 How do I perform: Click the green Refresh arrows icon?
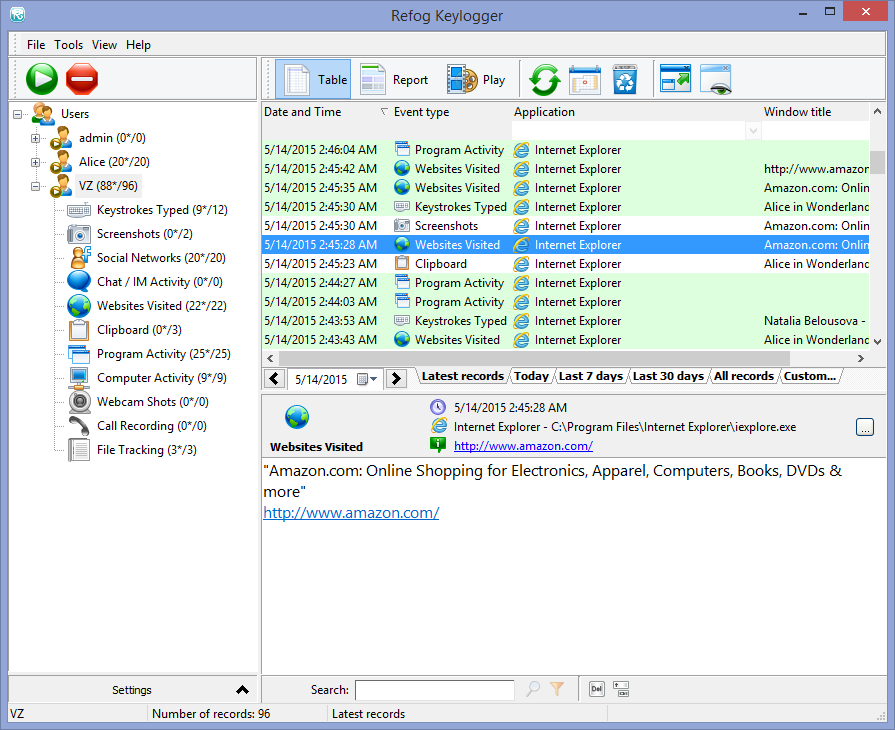tap(545, 79)
